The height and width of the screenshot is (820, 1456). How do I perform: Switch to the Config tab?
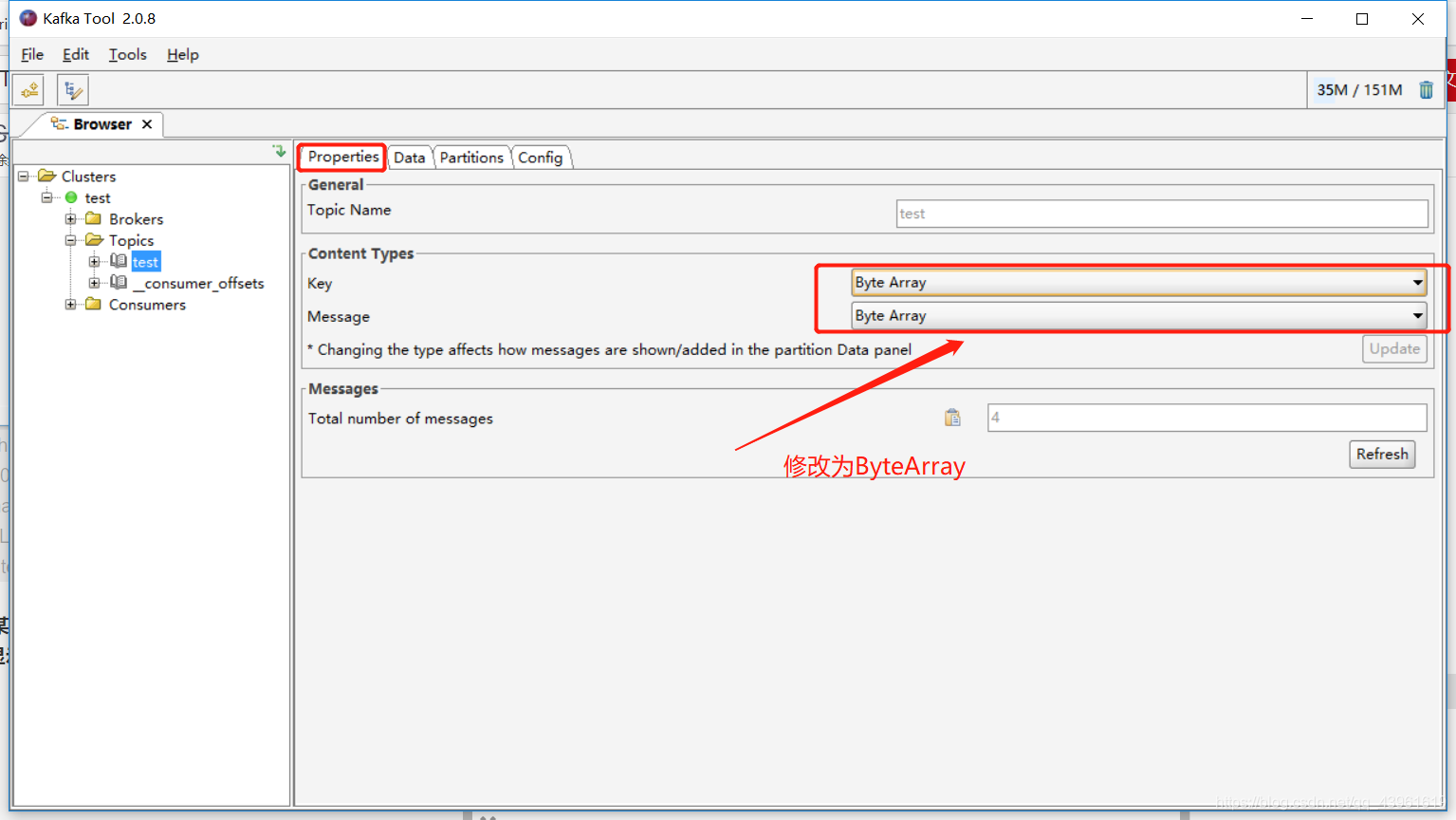(x=541, y=158)
